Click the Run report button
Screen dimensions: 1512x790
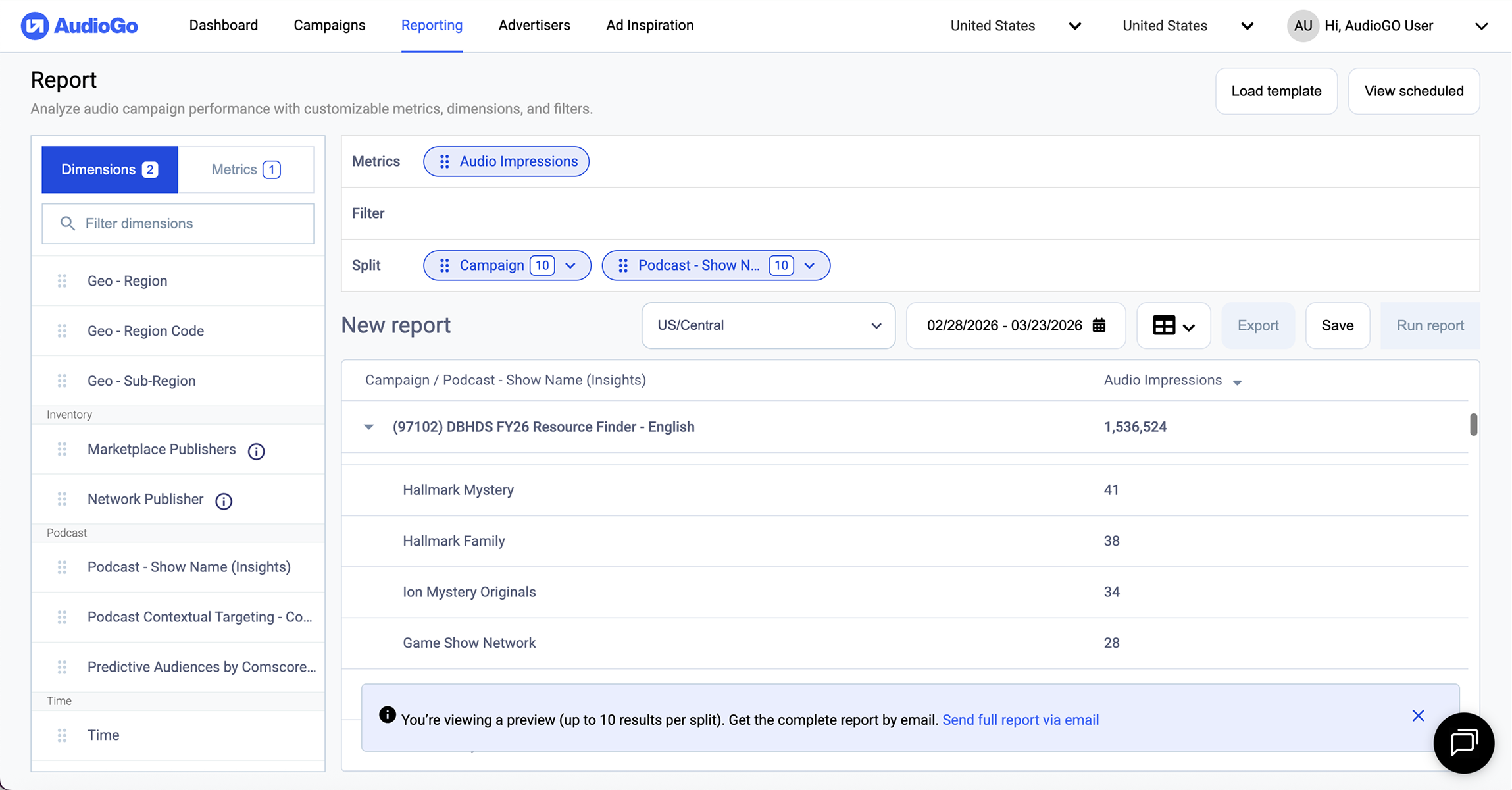tap(1430, 325)
